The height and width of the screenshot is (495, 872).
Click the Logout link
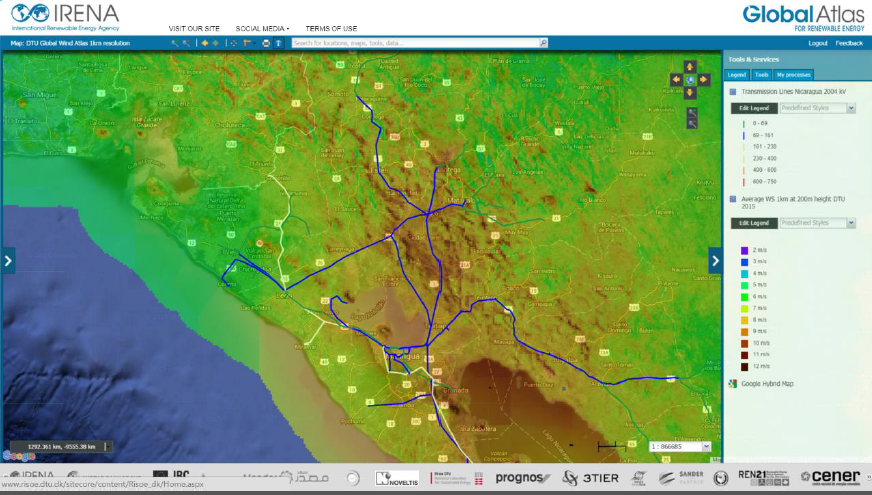click(x=818, y=43)
